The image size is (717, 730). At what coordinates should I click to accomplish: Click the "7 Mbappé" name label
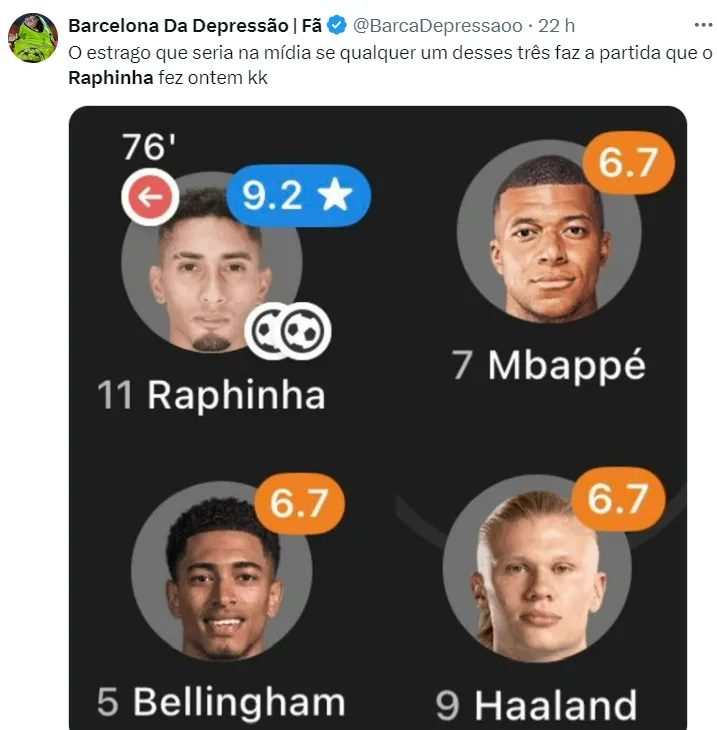pos(548,365)
